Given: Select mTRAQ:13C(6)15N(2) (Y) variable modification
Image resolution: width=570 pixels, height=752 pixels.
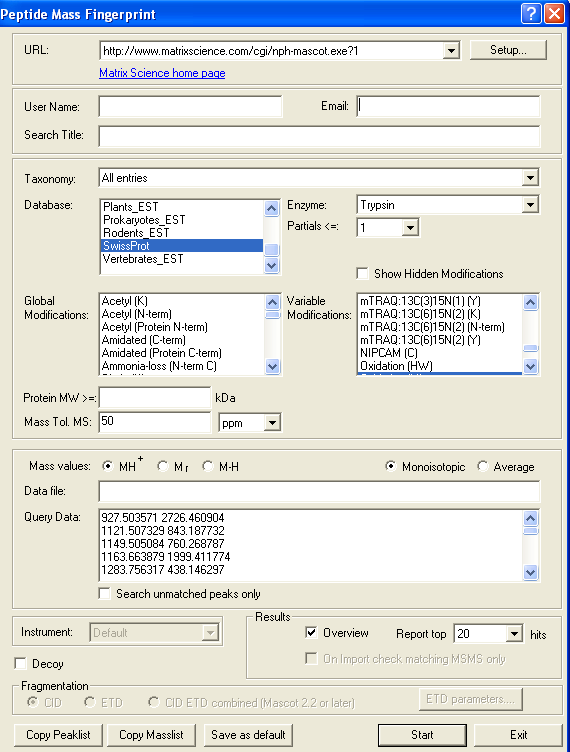Looking at the screenshot, I should pyautogui.click(x=441, y=340).
